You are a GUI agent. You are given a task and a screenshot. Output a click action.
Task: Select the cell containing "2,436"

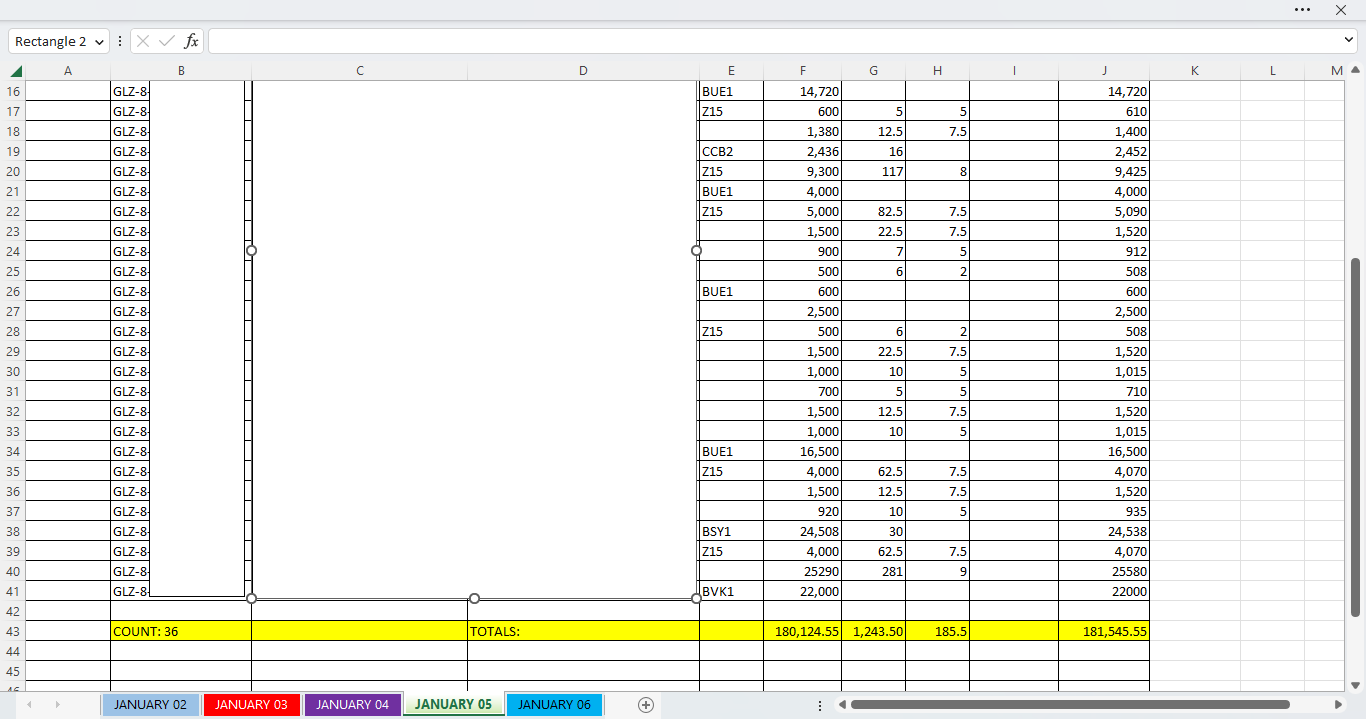pyautogui.click(x=802, y=151)
